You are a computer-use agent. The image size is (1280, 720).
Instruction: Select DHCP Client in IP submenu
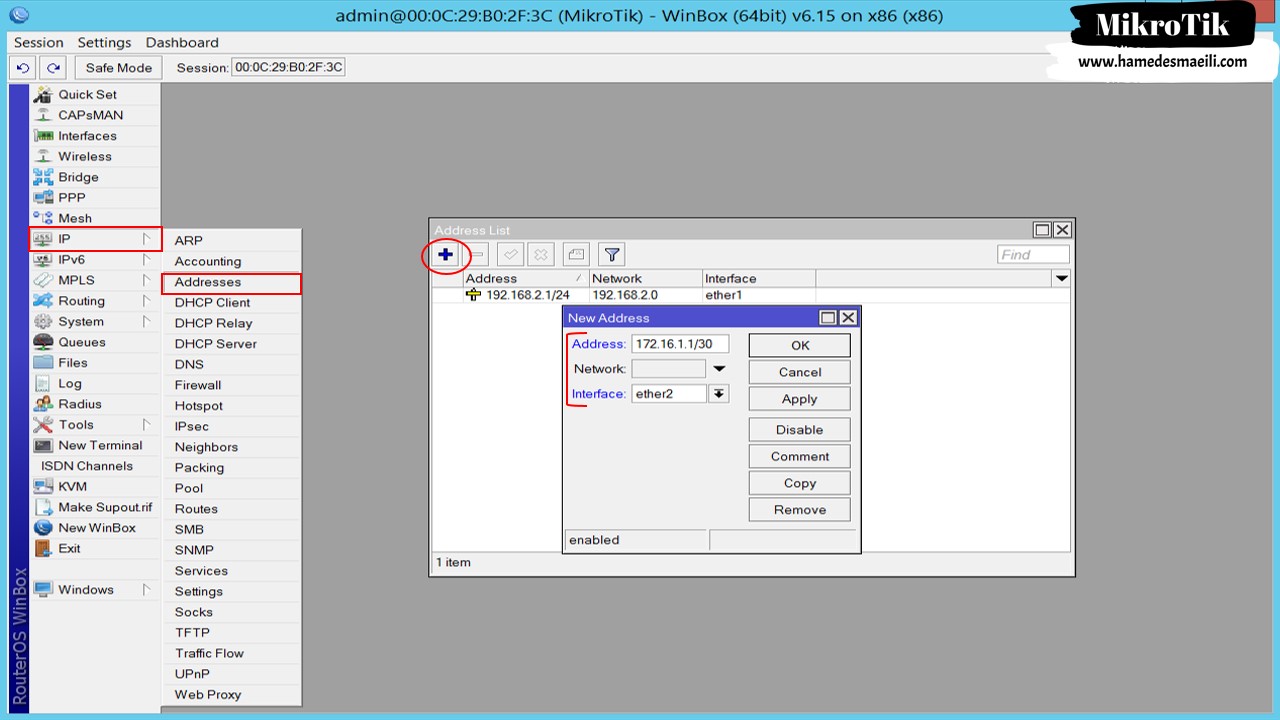[231, 302]
